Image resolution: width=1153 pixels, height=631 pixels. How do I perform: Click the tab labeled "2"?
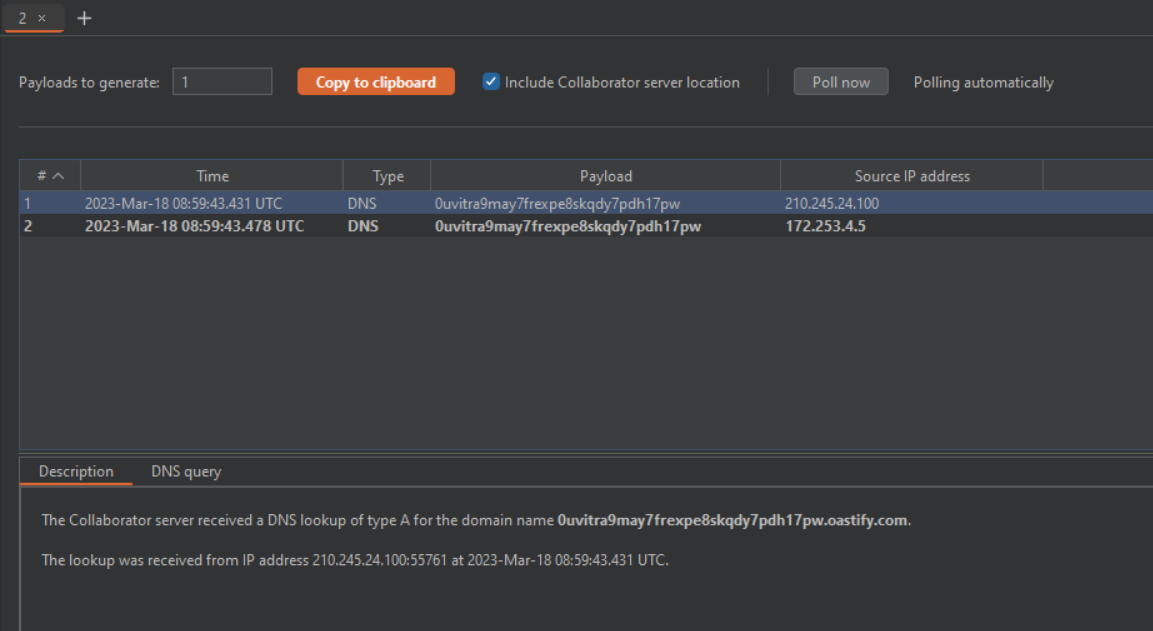tap(22, 17)
